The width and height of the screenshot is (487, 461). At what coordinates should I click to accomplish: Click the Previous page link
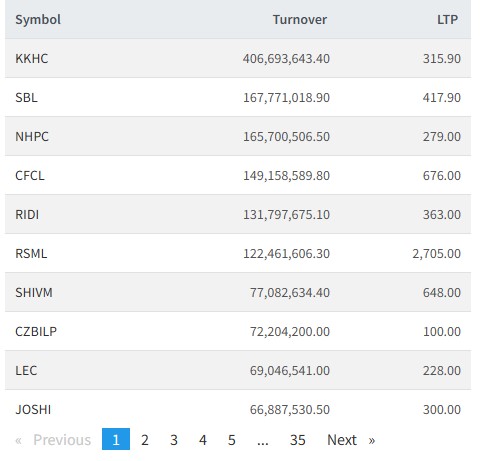click(x=53, y=440)
